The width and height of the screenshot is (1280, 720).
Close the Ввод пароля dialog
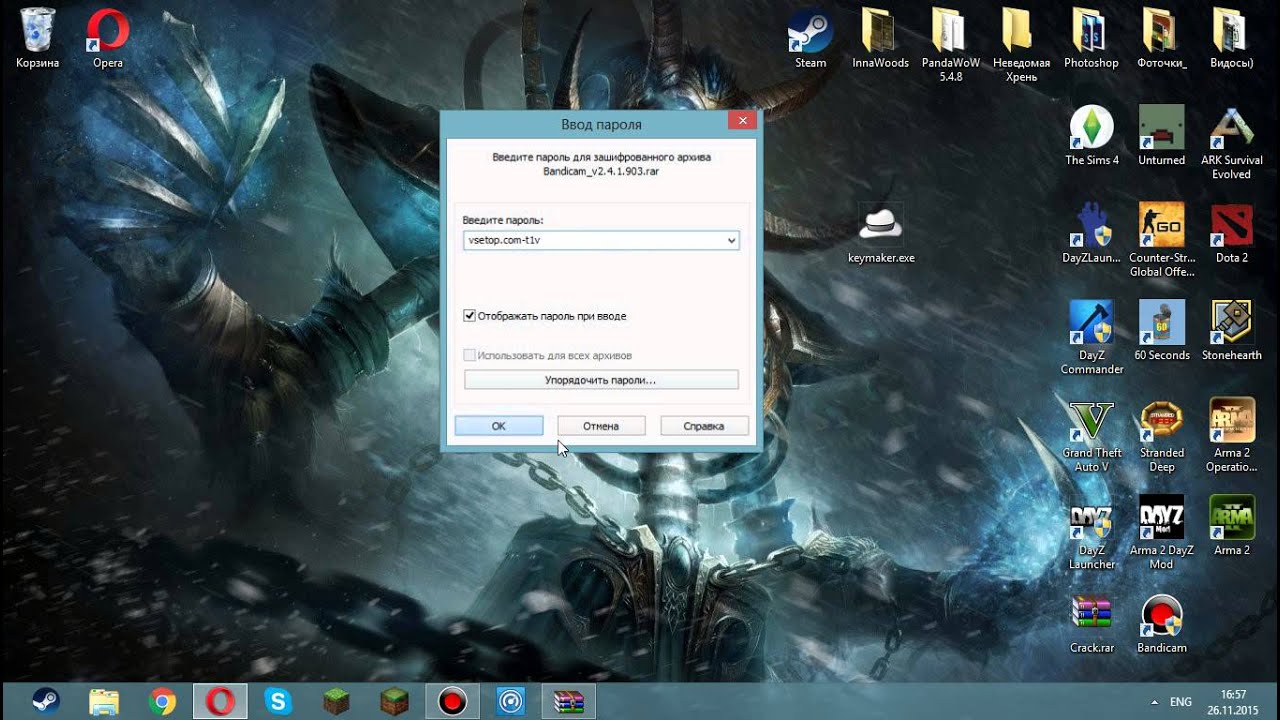742,121
